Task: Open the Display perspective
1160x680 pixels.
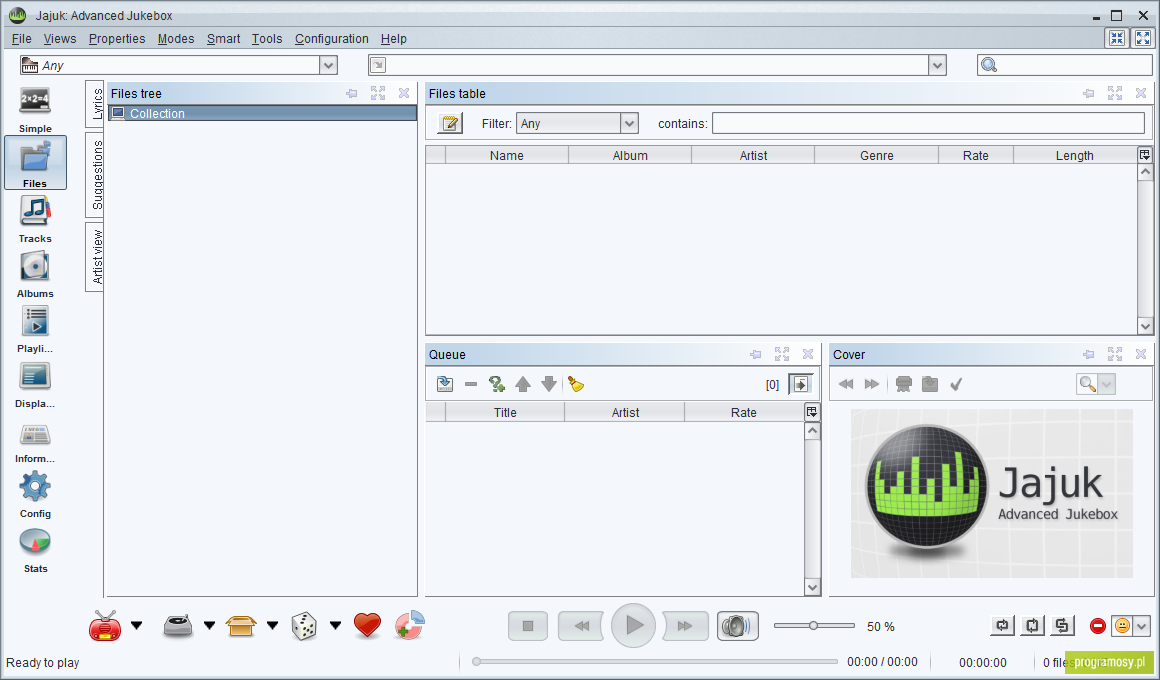Action: (x=35, y=383)
